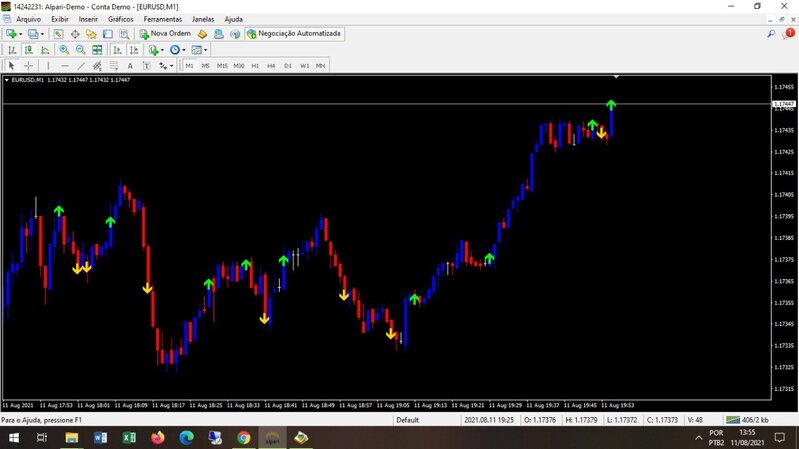The image size is (799, 449).
Task: Switch to candlestick chart type
Action: tap(29, 50)
